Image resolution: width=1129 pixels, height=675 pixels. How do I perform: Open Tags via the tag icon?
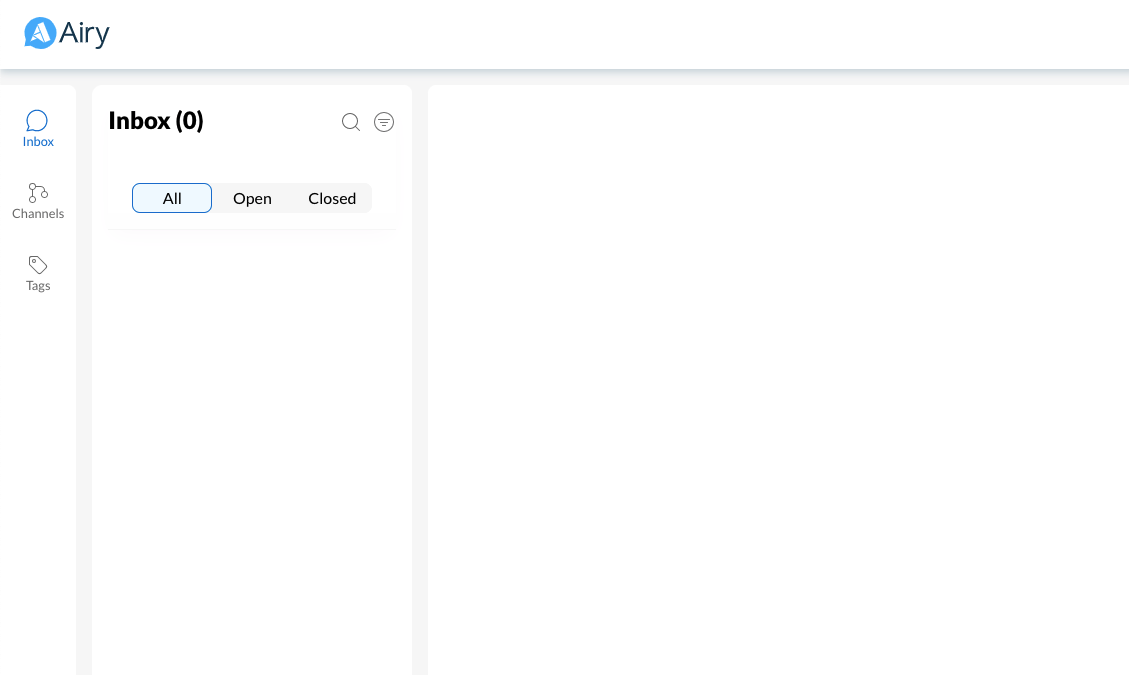click(38, 265)
